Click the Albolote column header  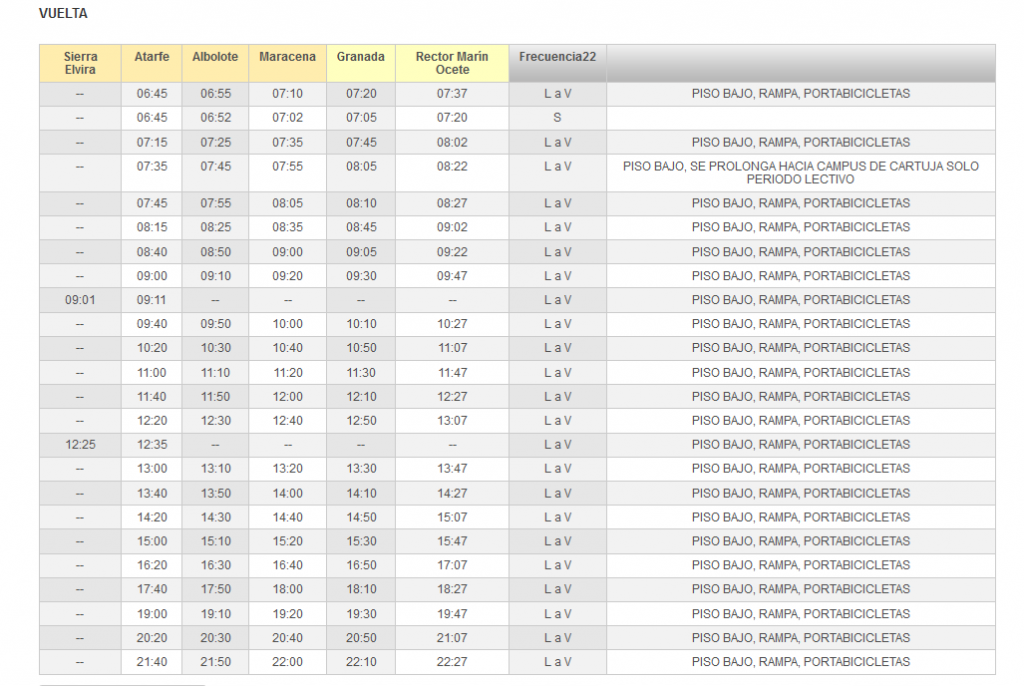215,57
